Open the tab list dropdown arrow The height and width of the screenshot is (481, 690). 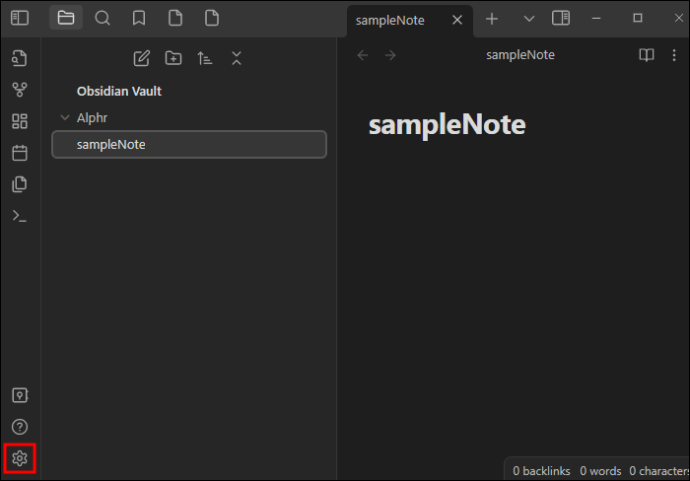[529, 19]
